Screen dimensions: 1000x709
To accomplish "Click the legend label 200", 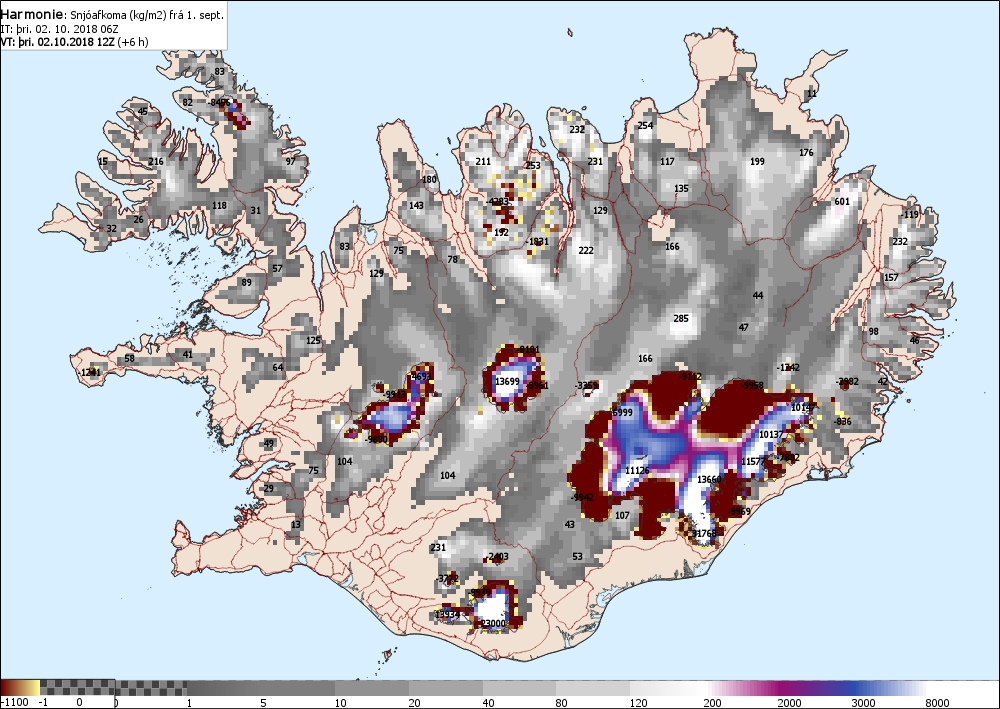I will (x=713, y=703).
